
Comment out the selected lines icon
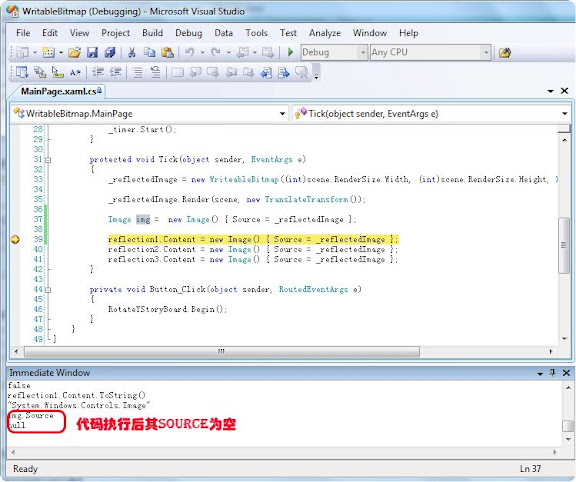(x=138, y=72)
